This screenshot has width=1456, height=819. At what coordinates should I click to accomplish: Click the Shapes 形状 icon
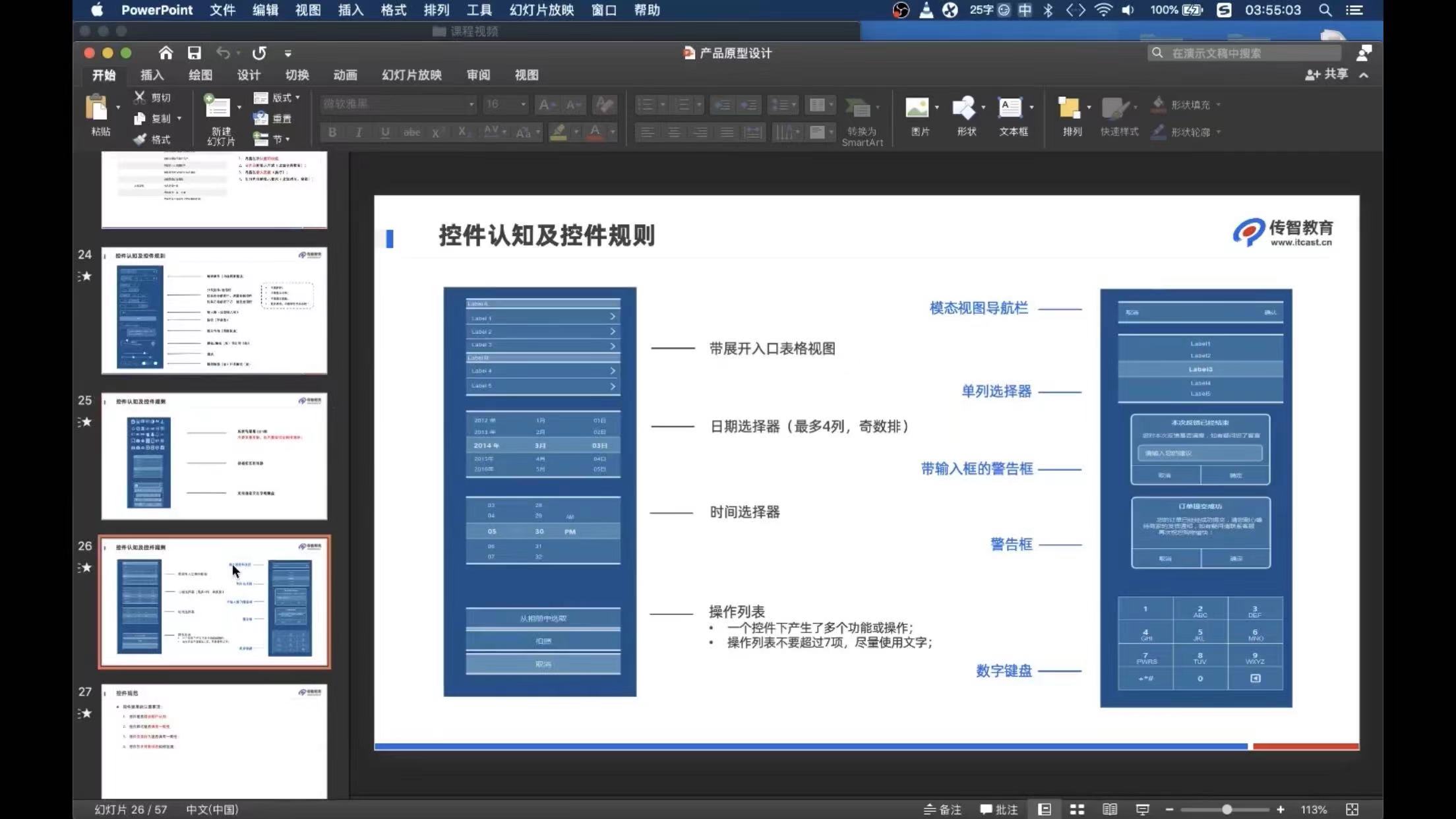(x=964, y=108)
